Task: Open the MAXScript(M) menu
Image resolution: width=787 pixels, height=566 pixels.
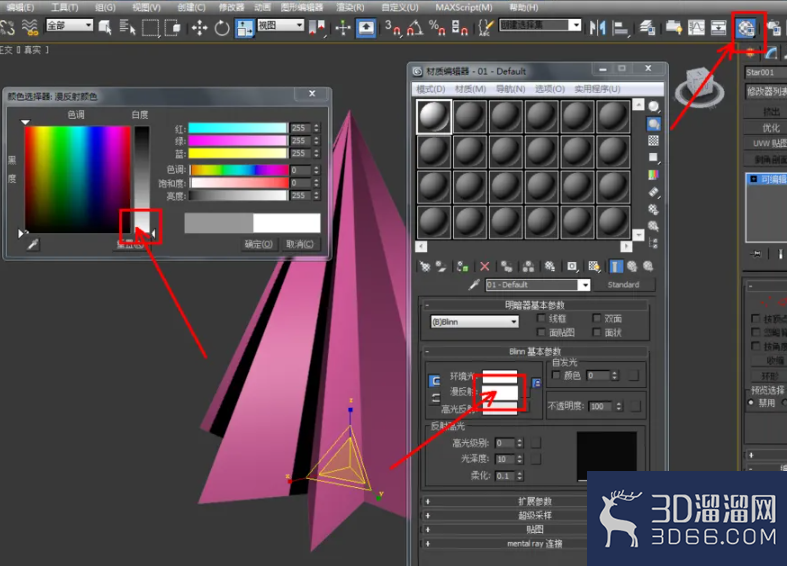Action: point(464,8)
